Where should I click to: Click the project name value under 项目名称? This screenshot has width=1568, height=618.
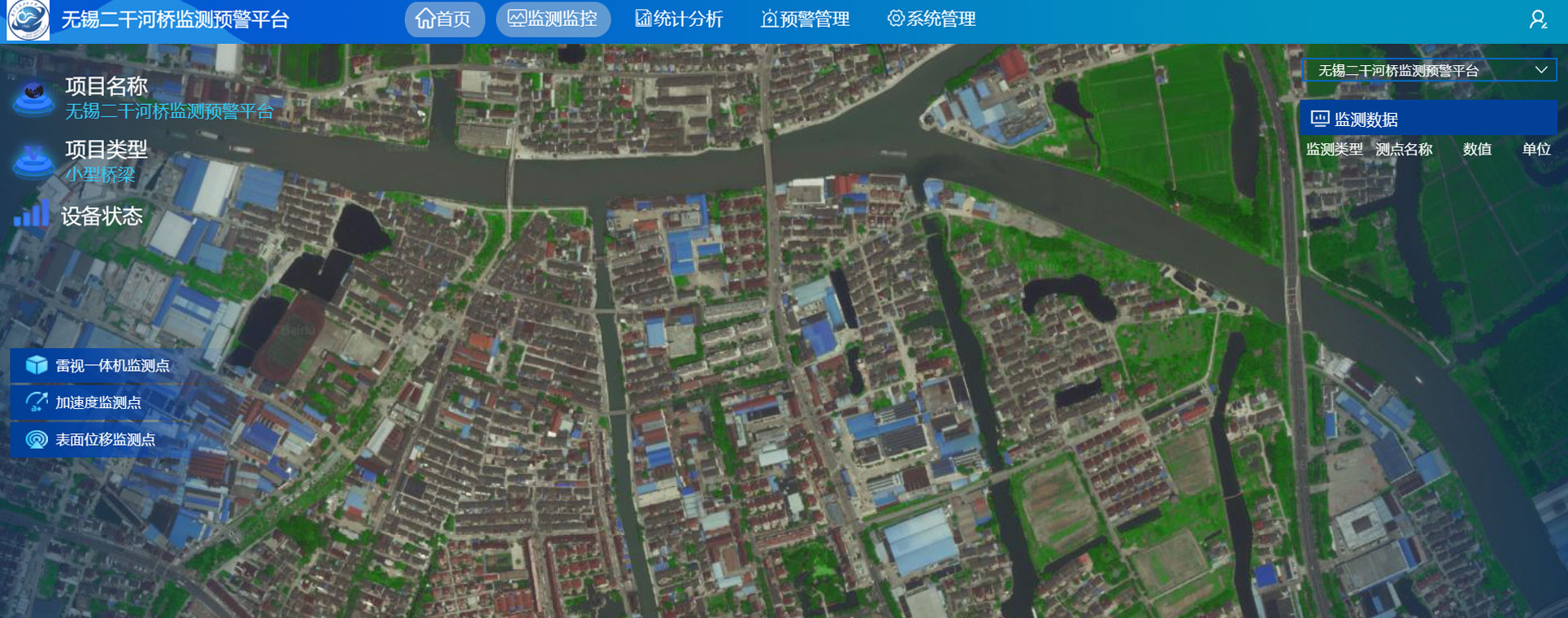pyautogui.click(x=169, y=111)
